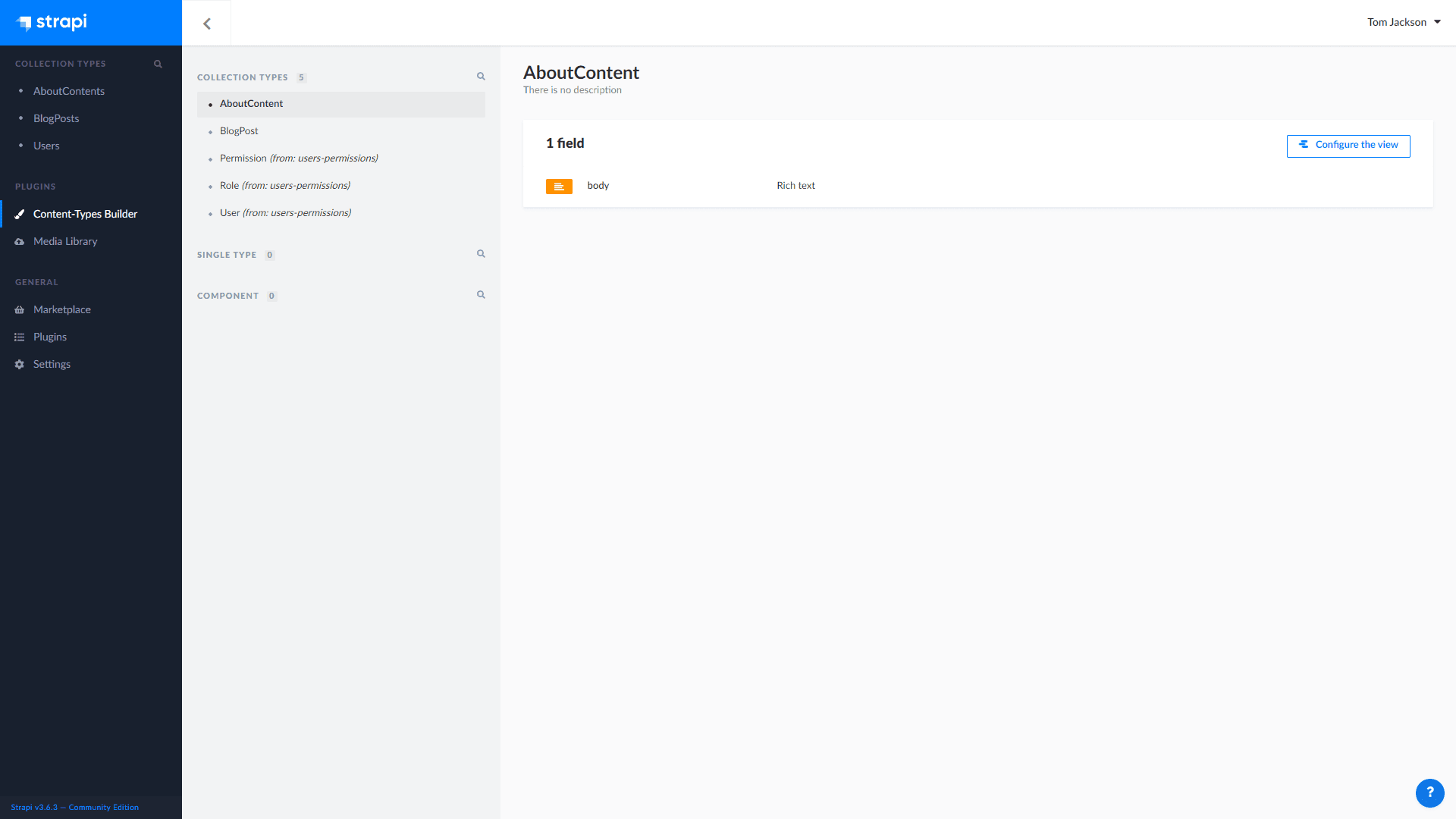The width and height of the screenshot is (1456, 819).
Task: Go to Media Library
Action: (65, 241)
